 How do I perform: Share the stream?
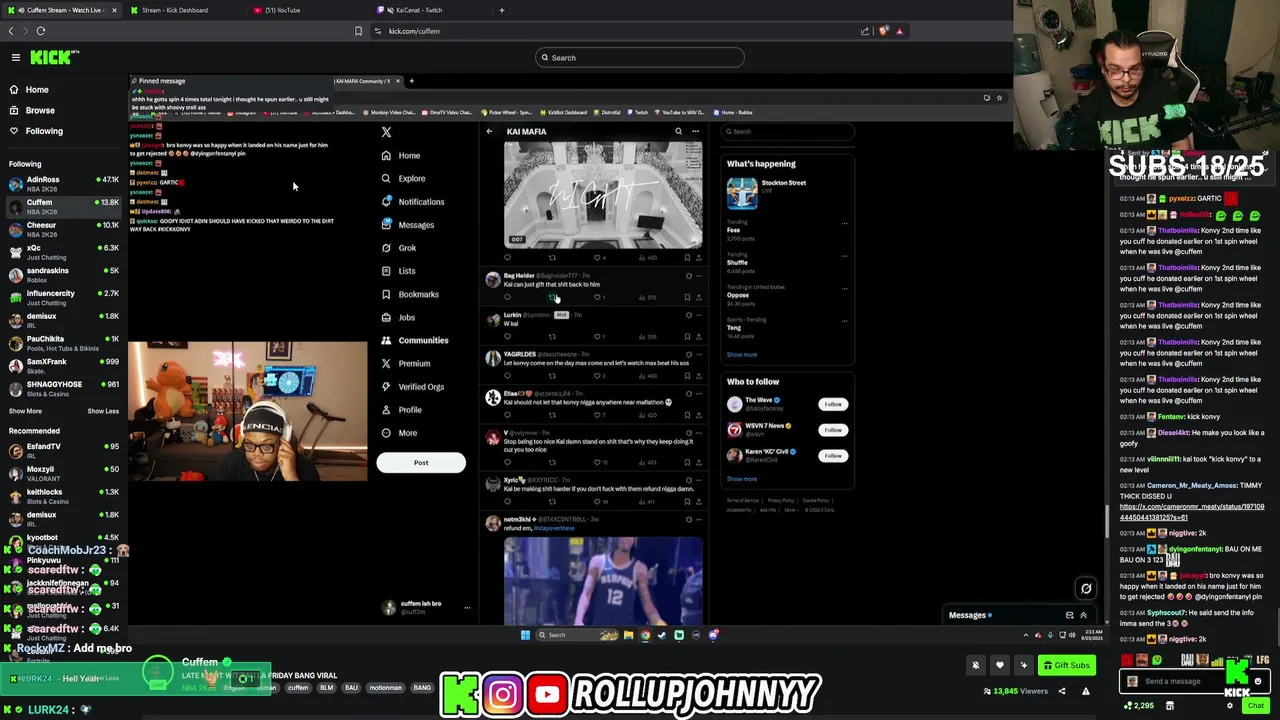[x=1062, y=691]
